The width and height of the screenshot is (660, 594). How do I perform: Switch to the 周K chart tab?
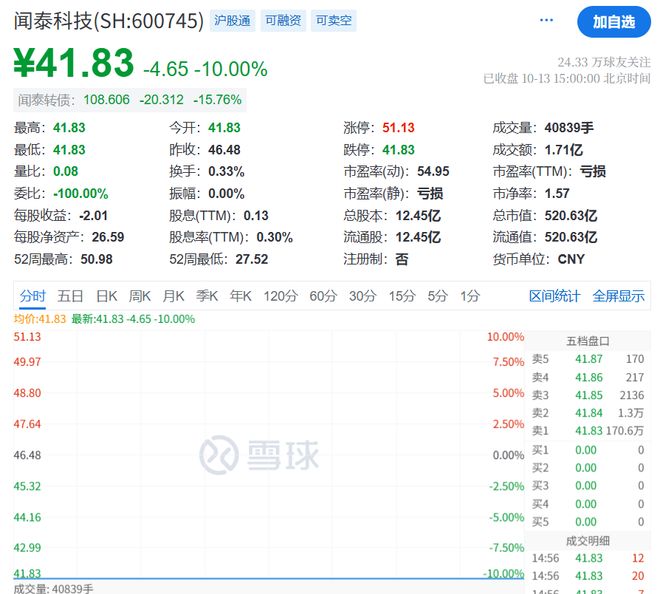[140, 296]
